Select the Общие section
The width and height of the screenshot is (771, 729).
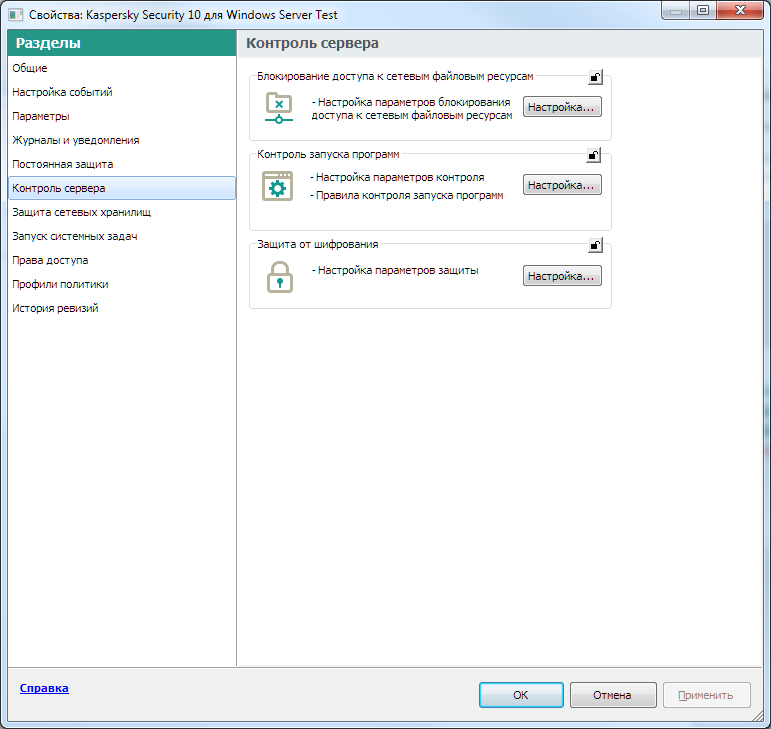tap(121, 68)
